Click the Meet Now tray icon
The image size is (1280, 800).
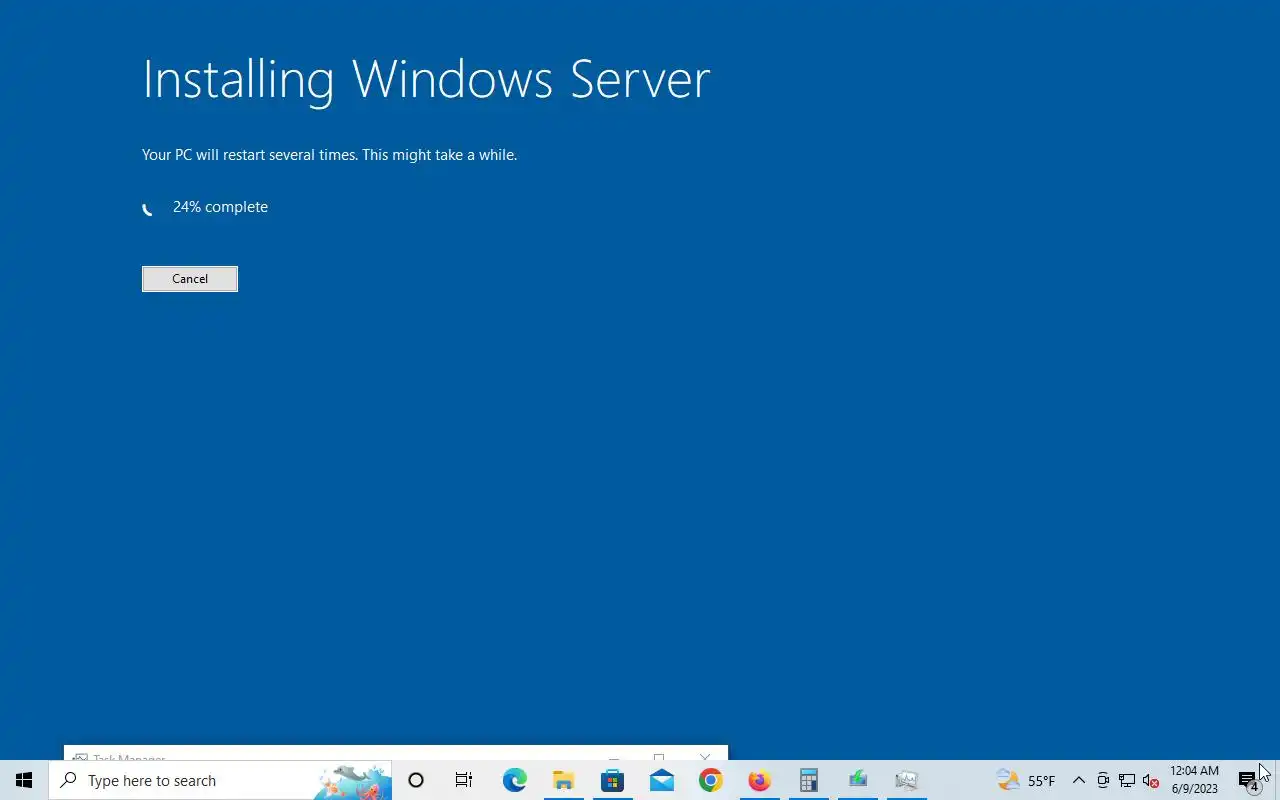click(x=1103, y=780)
